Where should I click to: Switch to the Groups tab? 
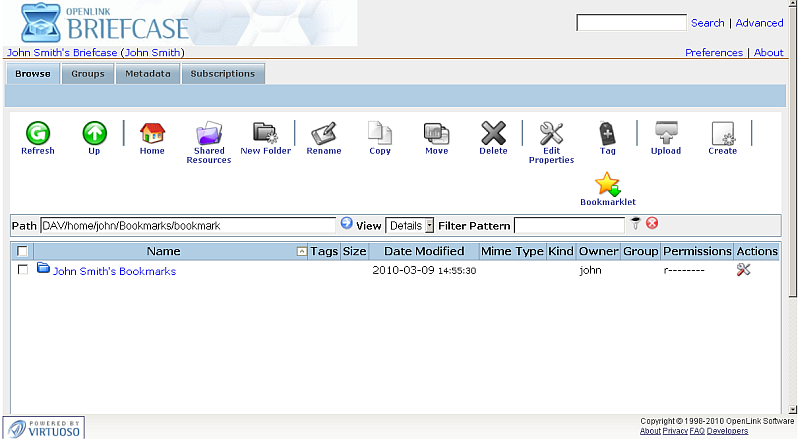(88, 74)
